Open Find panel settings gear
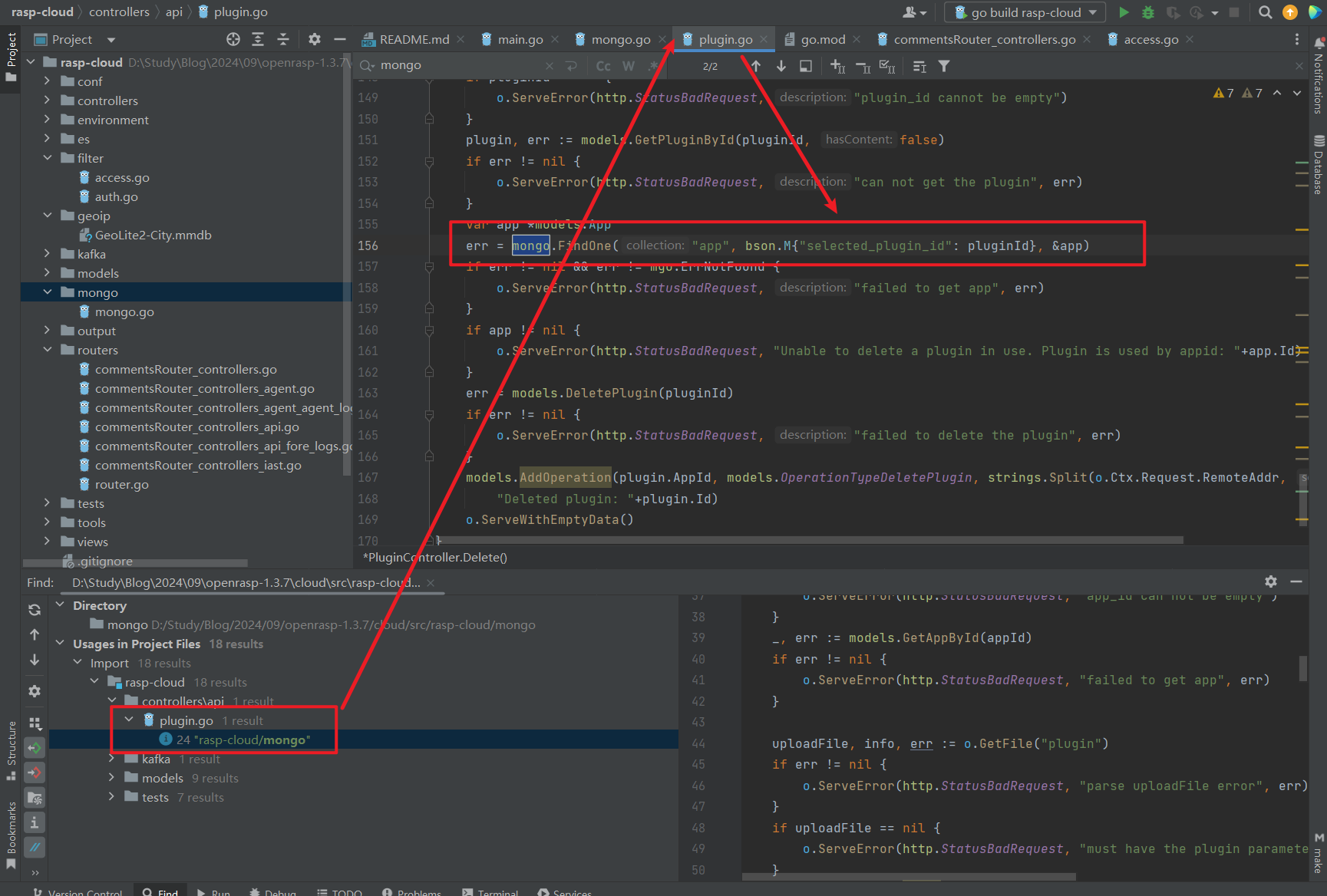 tap(1271, 581)
